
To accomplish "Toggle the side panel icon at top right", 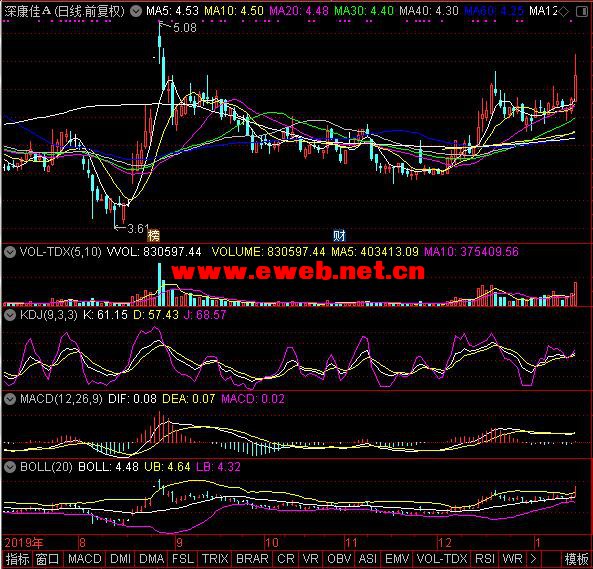I will [582, 12].
